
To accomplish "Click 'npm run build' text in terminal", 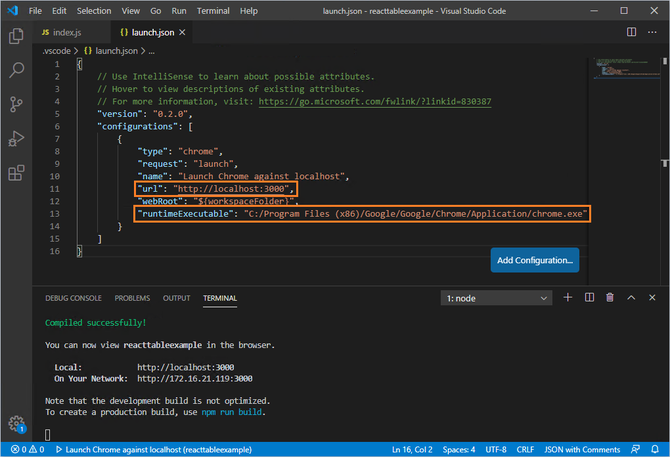I will point(231,412).
